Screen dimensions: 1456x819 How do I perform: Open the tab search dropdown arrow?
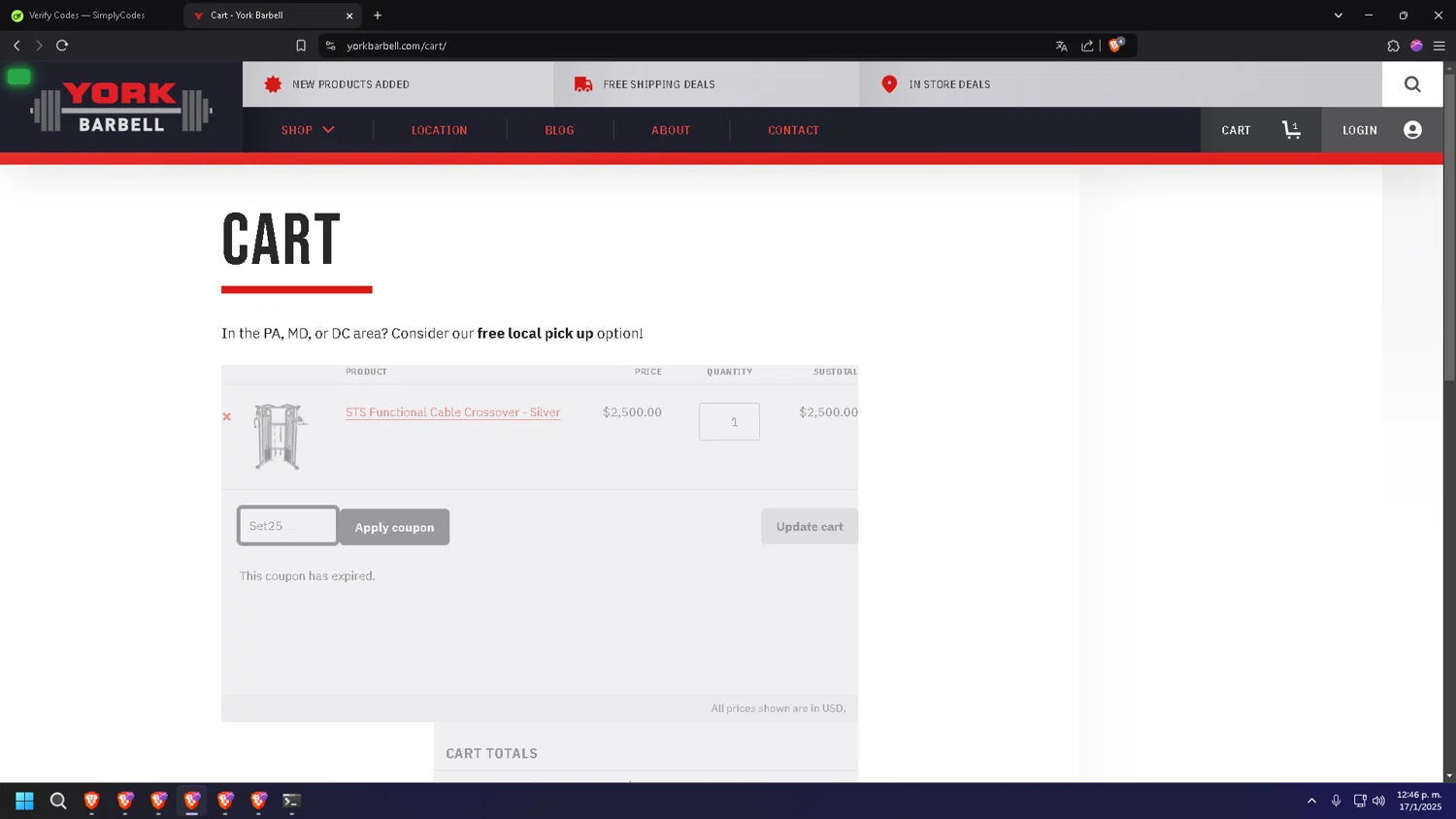[1338, 16]
